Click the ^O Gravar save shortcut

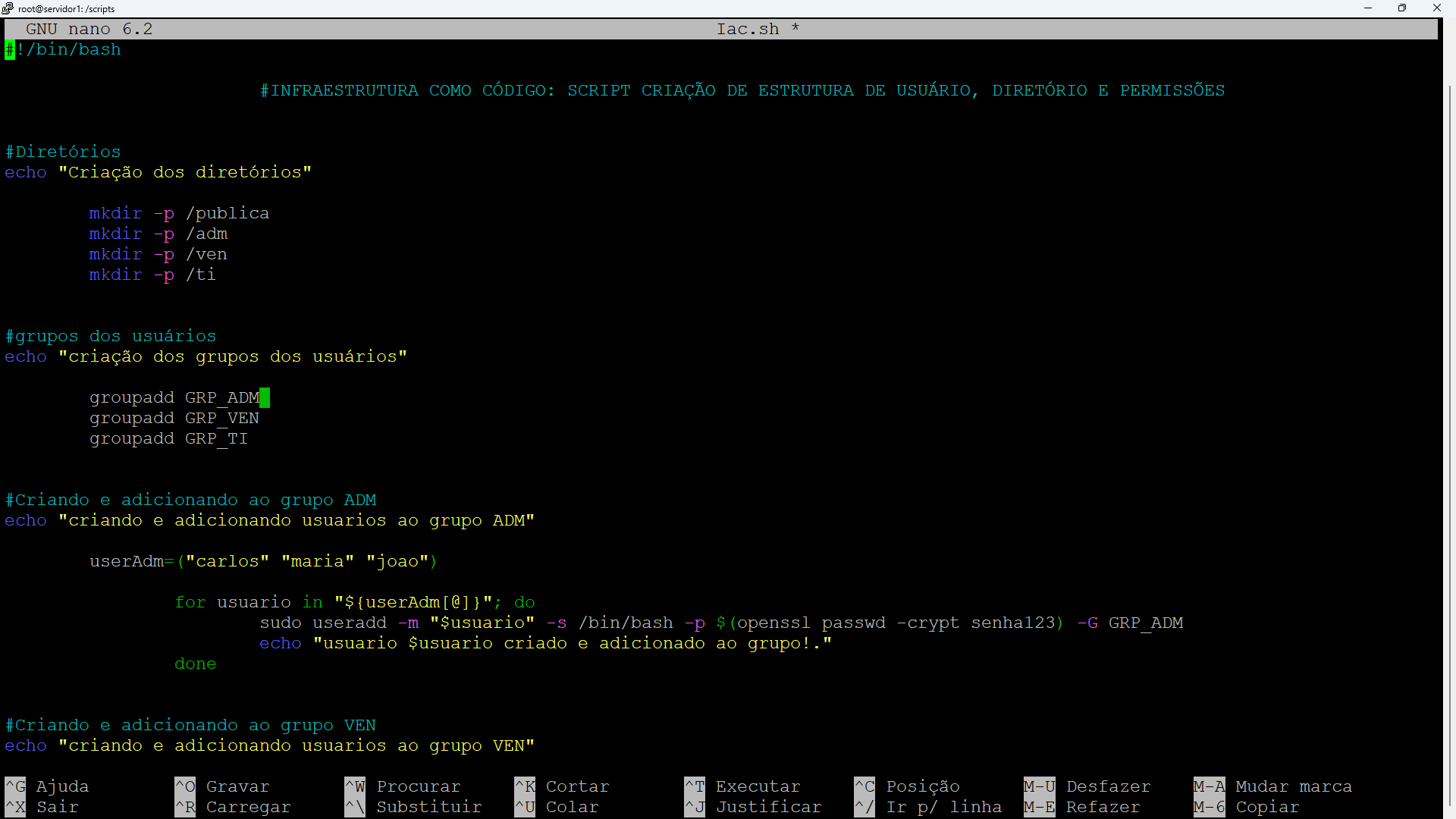point(222,786)
